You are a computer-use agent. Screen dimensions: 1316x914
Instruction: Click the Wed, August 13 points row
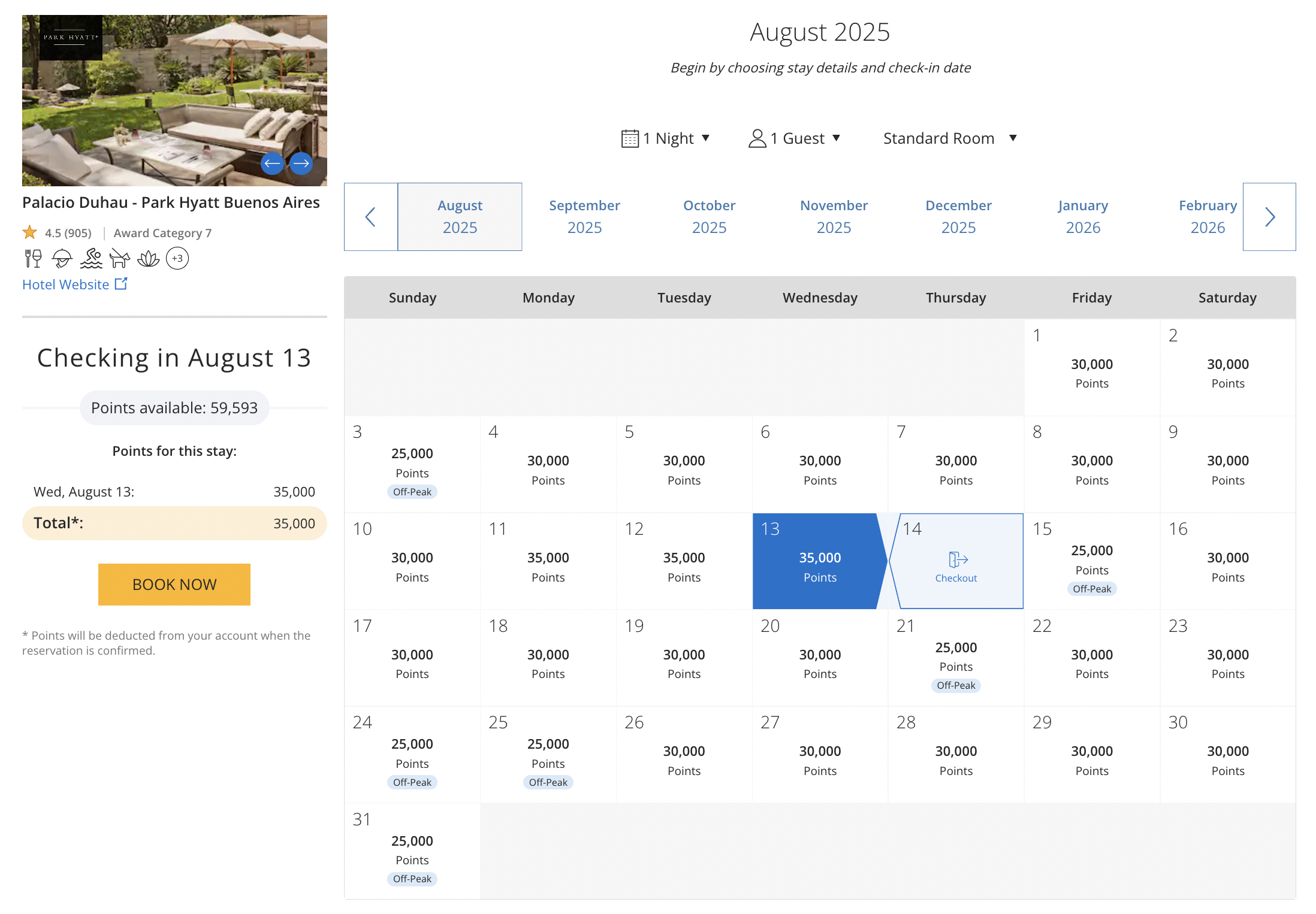click(174, 492)
